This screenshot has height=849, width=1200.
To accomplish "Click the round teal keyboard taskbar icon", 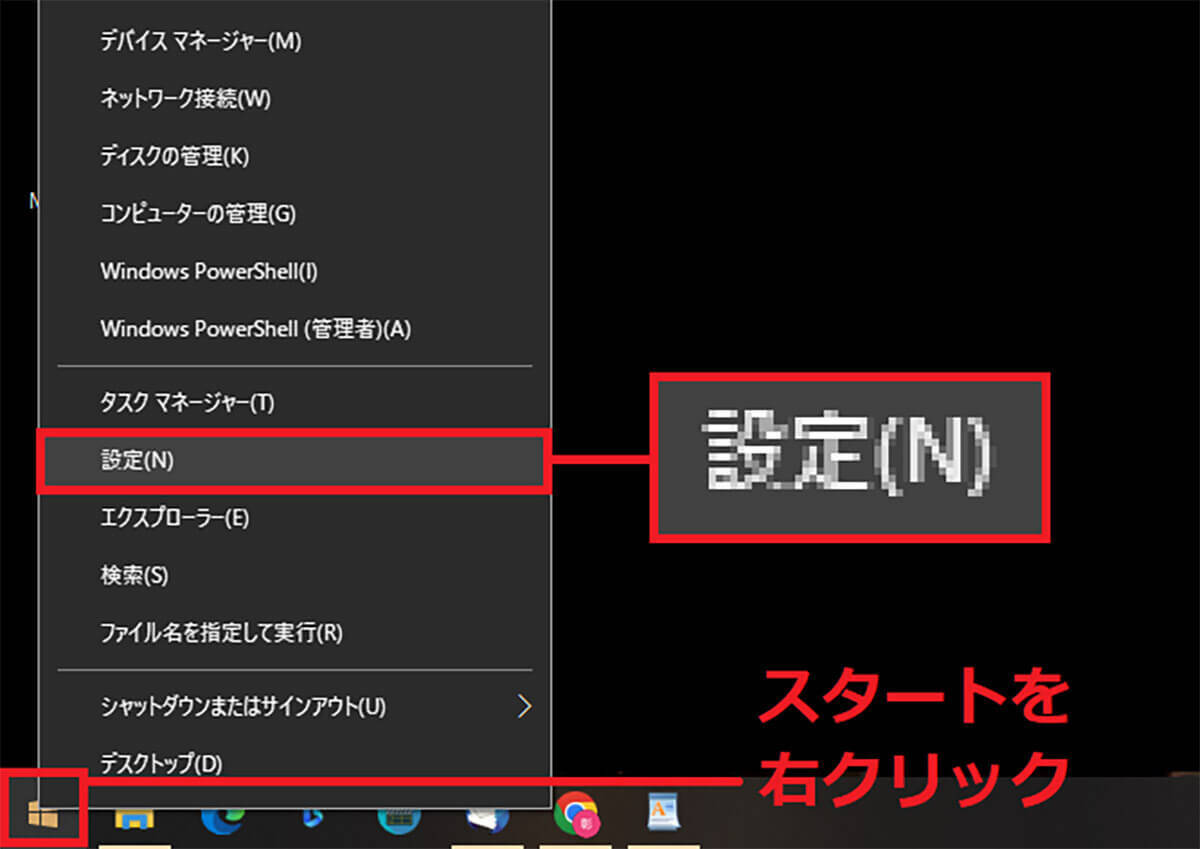I will click(399, 817).
